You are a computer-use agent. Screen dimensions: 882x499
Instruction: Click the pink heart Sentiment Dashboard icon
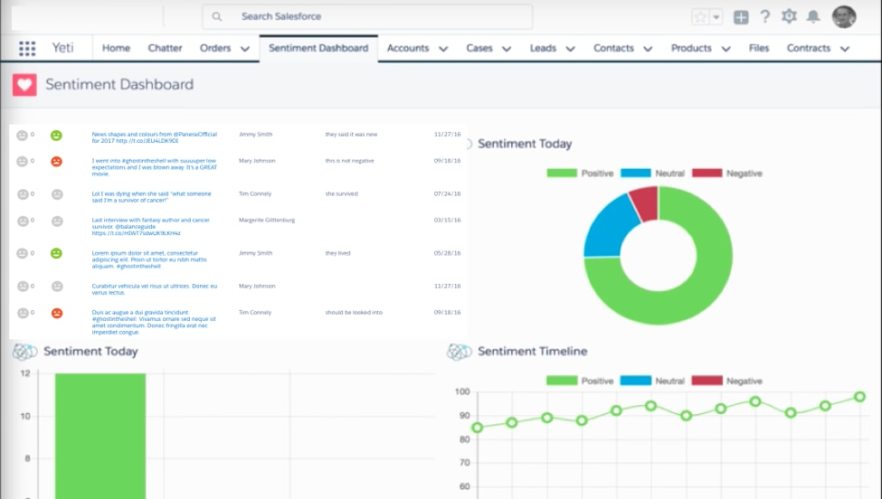pyautogui.click(x=25, y=85)
